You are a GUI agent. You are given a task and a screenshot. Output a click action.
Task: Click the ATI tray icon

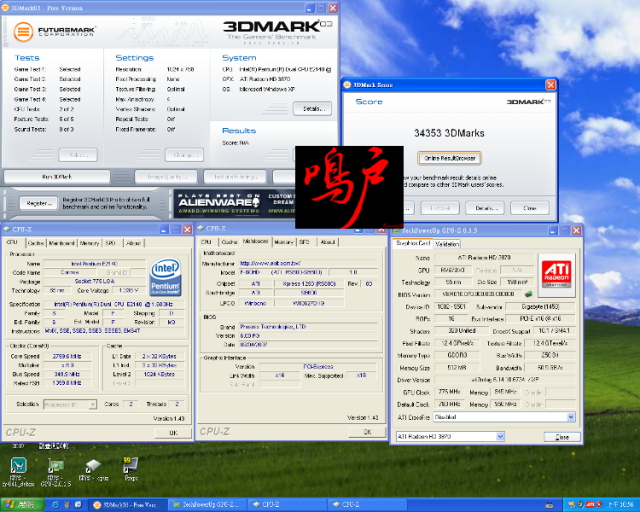(x=590, y=505)
